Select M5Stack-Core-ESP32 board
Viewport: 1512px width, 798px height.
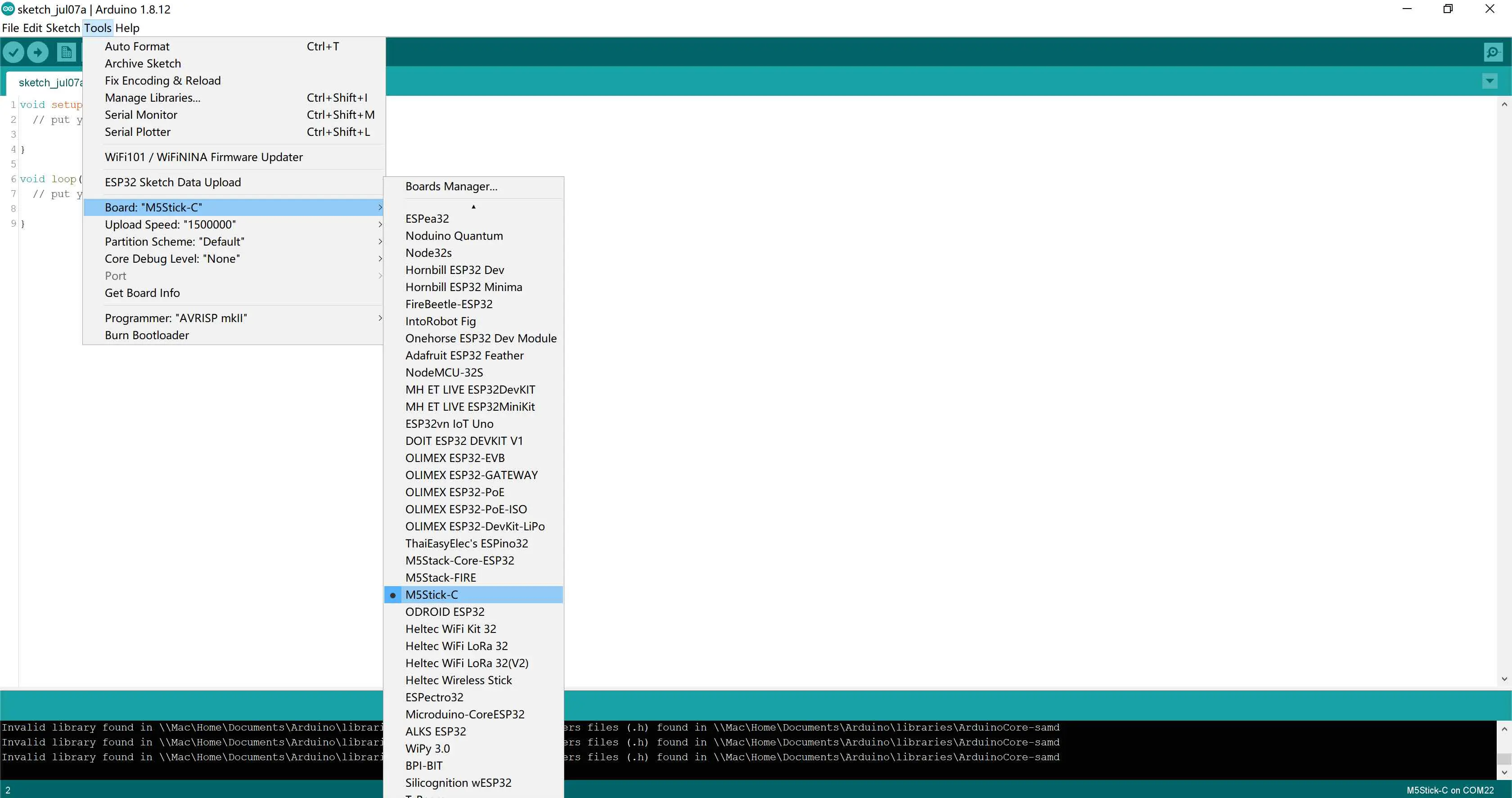coord(473,560)
